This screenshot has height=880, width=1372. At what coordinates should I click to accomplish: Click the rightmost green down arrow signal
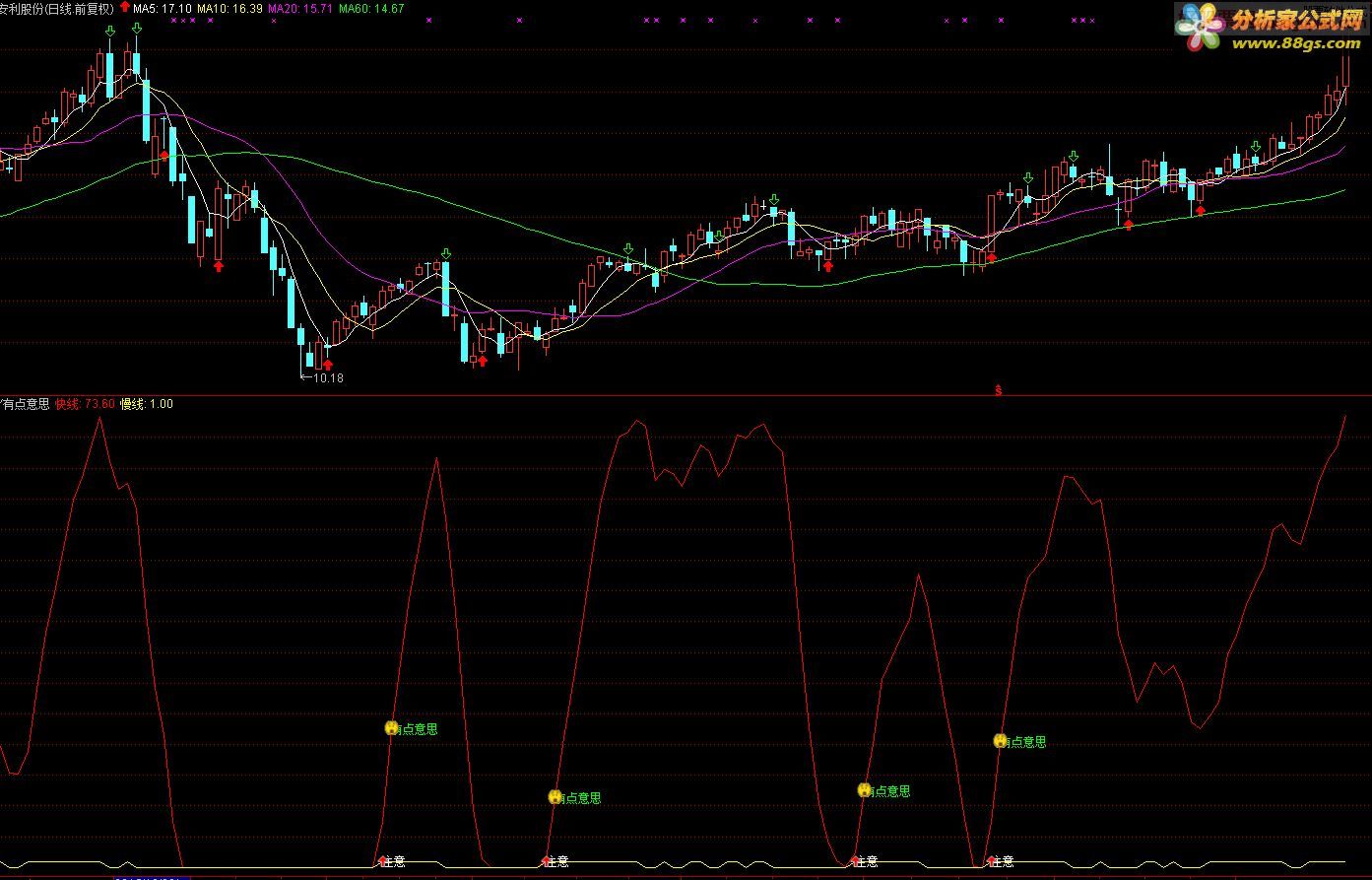tap(1255, 147)
